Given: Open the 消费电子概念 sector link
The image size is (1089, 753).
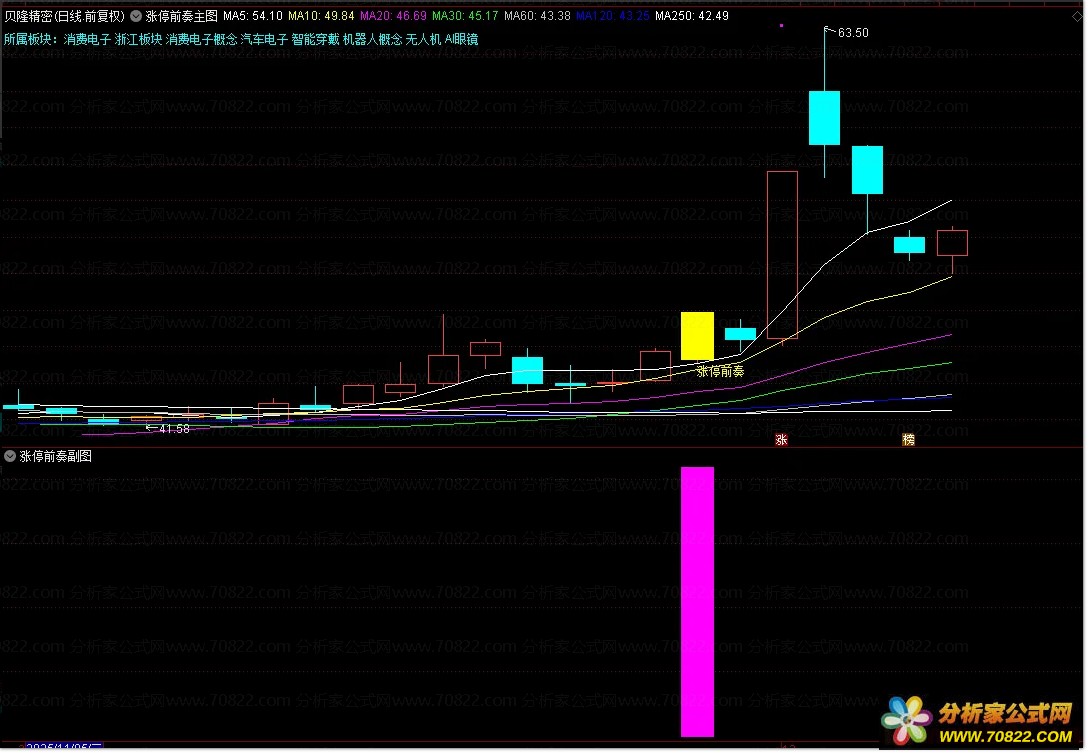Looking at the screenshot, I should pos(201,40).
